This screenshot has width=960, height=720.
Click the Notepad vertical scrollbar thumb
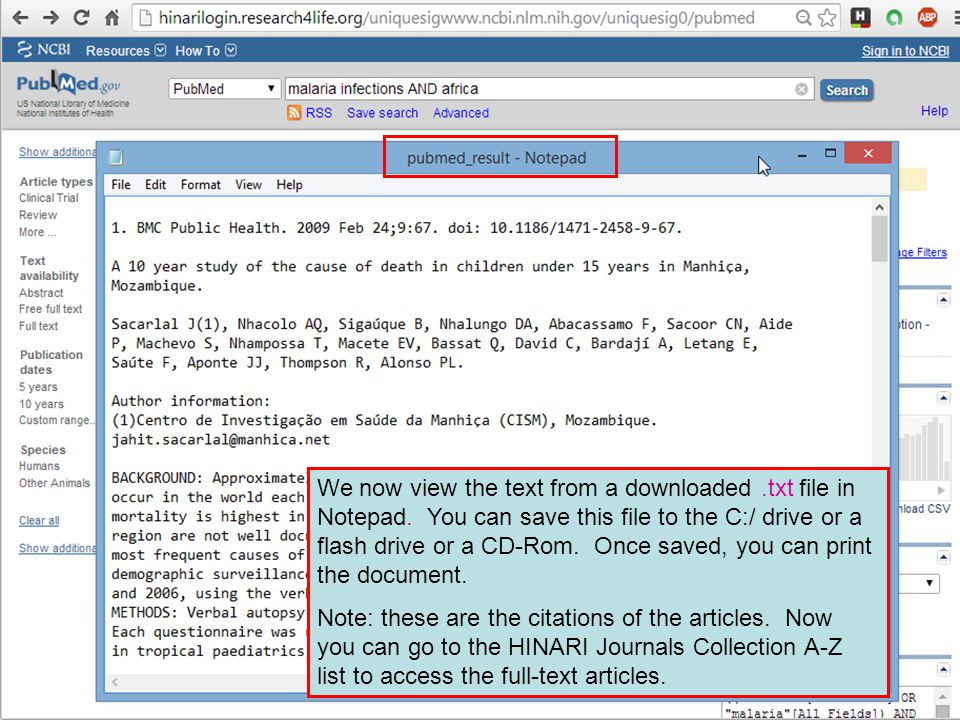tap(879, 239)
